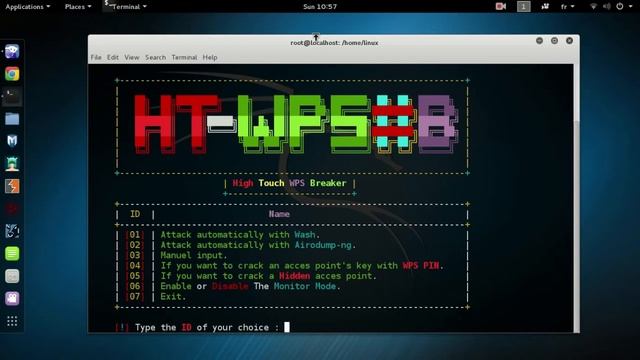
Task: Open the View menu in terminal
Action: pyautogui.click(x=132, y=58)
